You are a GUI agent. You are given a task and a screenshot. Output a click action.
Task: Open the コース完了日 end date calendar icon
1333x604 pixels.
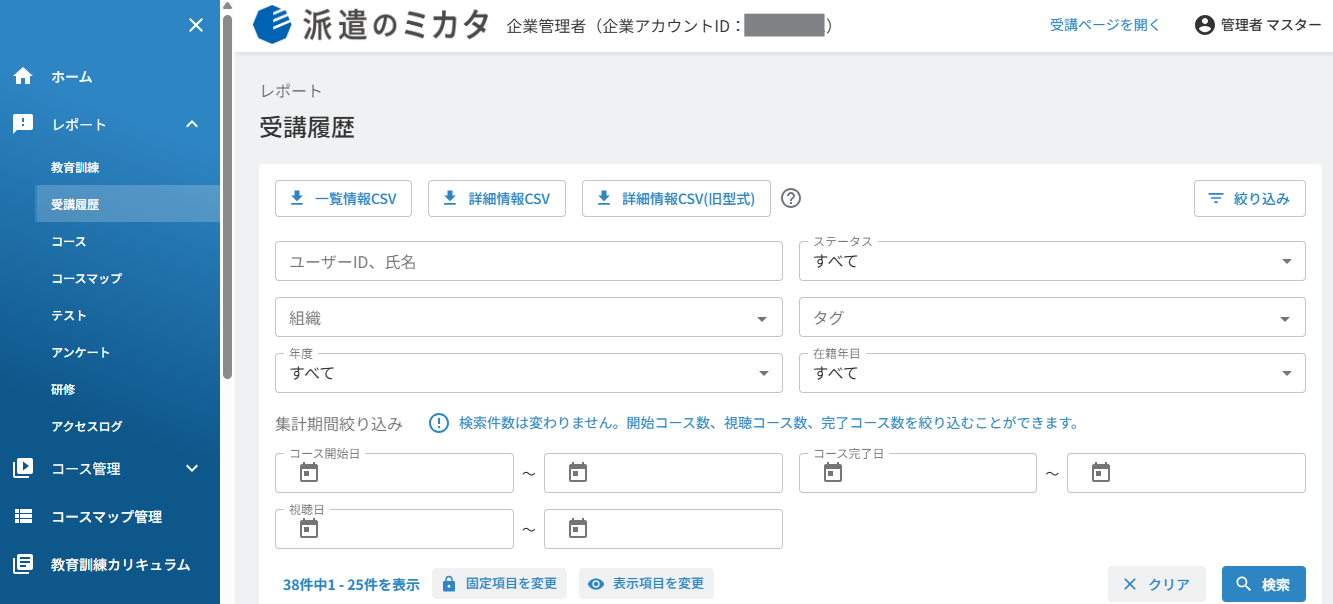click(x=1101, y=473)
